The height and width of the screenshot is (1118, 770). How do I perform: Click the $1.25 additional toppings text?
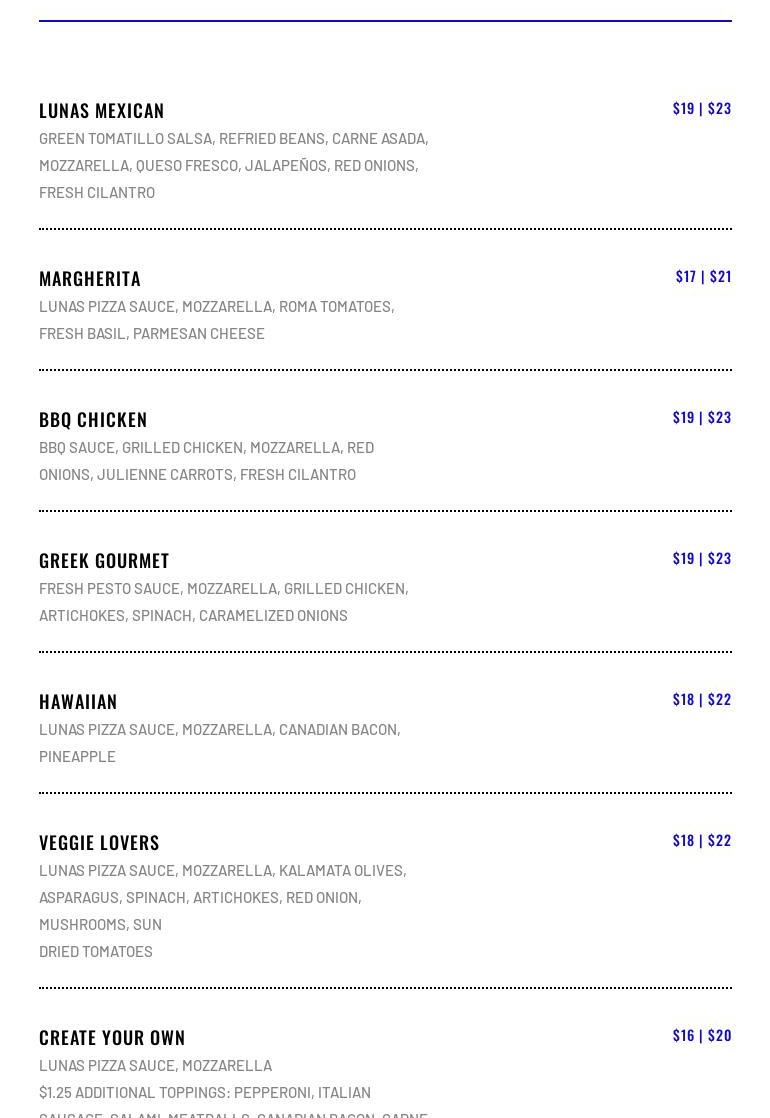pos(205,1093)
